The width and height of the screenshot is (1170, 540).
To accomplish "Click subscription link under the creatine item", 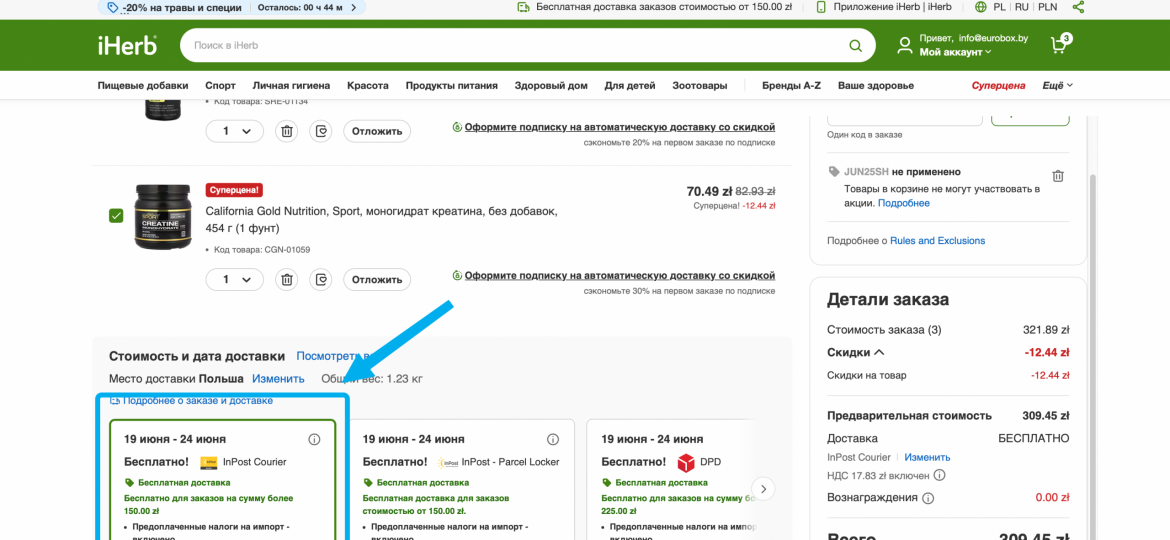I will click(619, 275).
